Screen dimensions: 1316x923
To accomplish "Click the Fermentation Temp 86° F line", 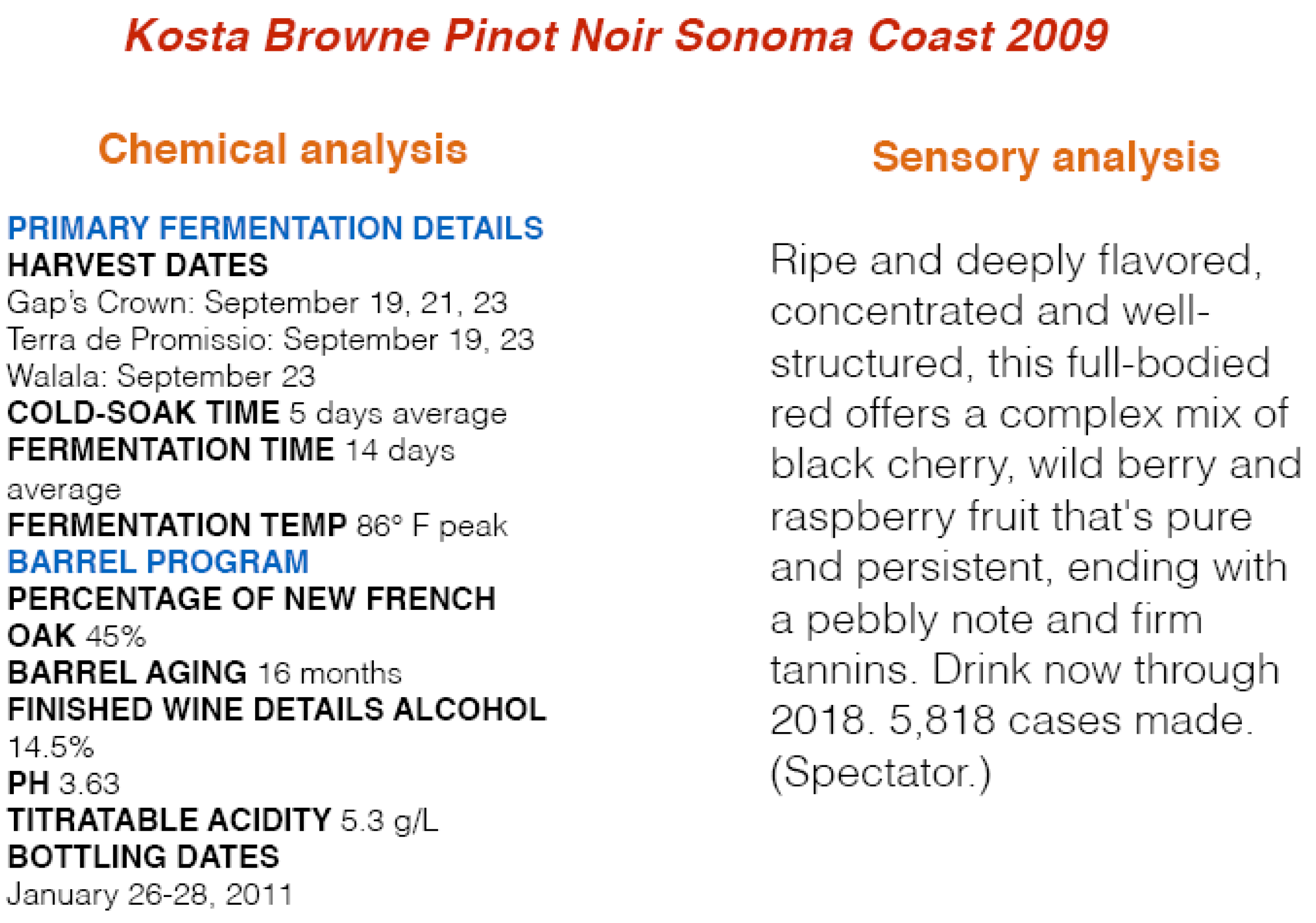I will point(257,525).
